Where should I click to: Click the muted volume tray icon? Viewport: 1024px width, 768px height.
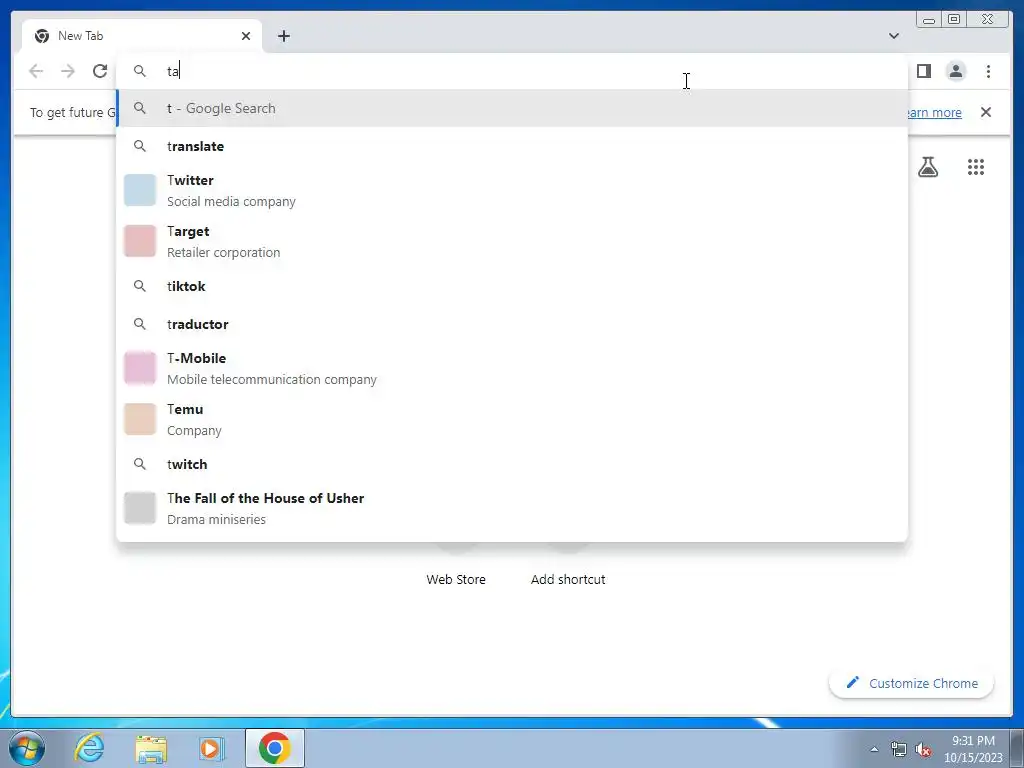pyautogui.click(x=923, y=749)
